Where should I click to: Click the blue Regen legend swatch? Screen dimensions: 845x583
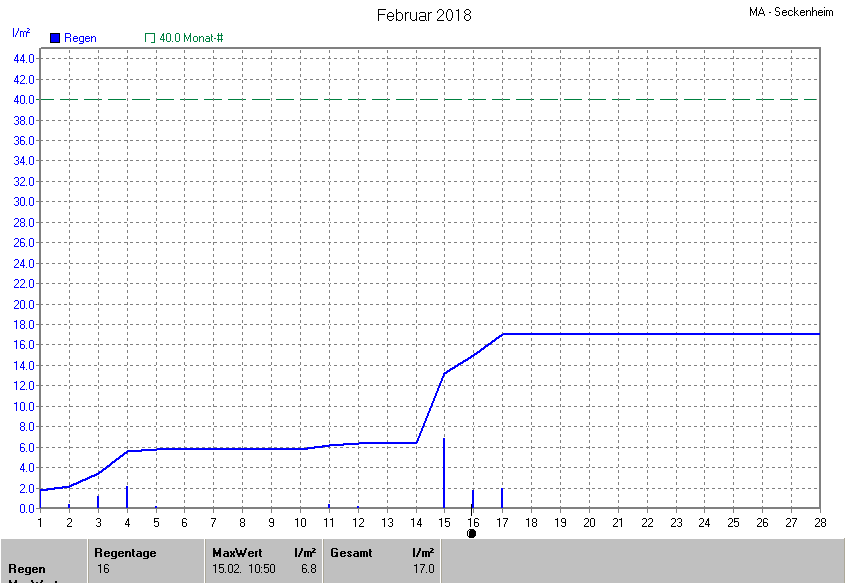[x=55, y=38]
